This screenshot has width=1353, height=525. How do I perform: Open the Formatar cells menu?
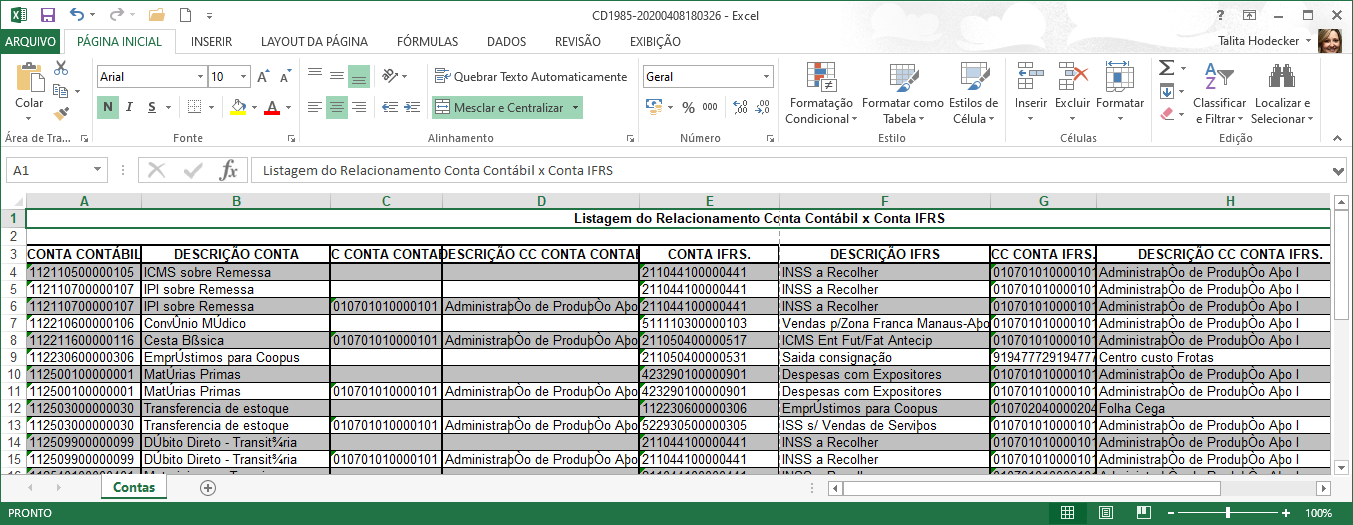click(x=1120, y=93)
